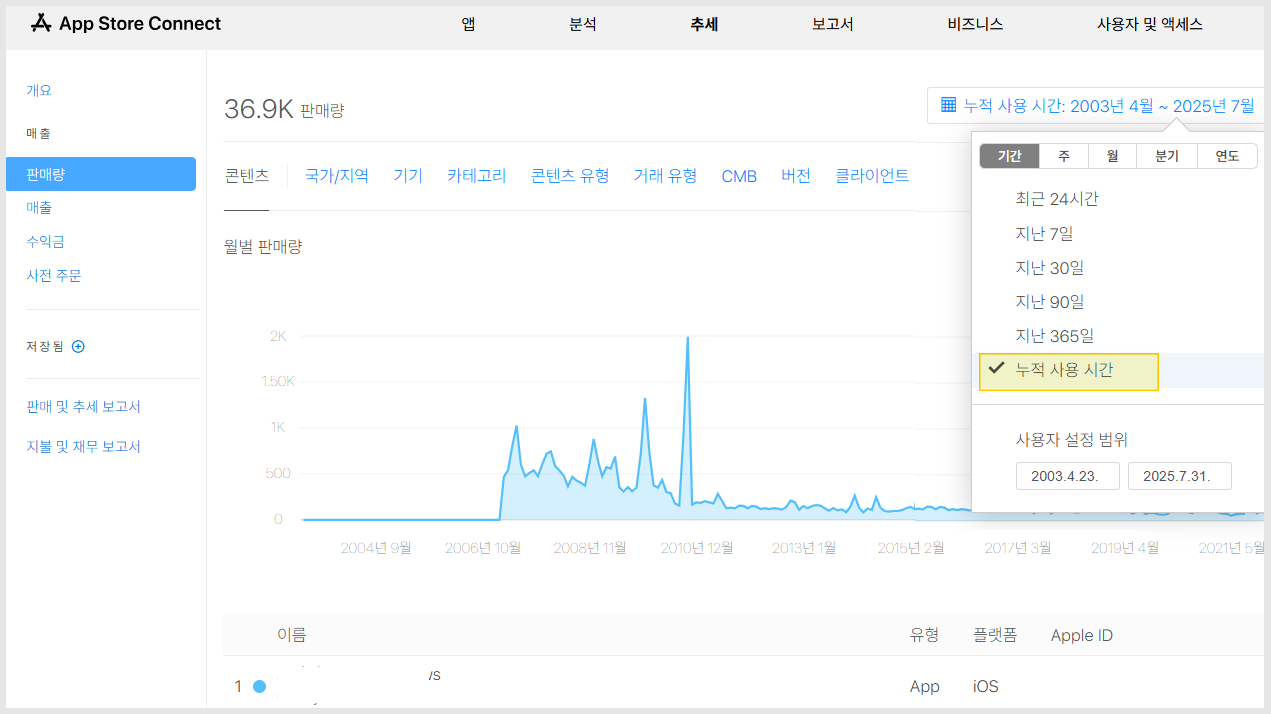Image resolution: width=1271 pixels, height=714 pixels.
Task: Click the blue dot beside first app row
Action: [260, 686]
